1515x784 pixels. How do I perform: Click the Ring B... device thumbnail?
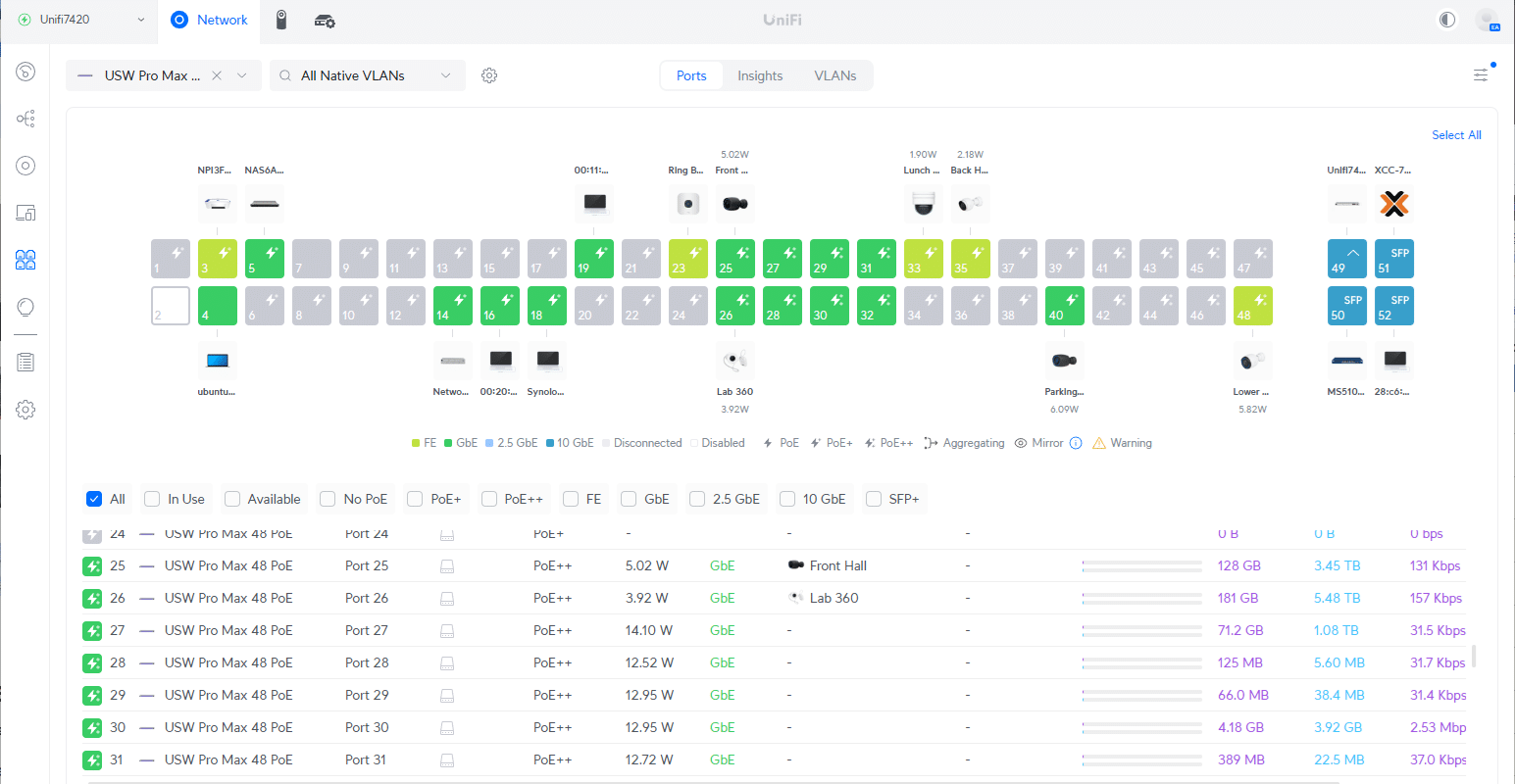point(688,204)
